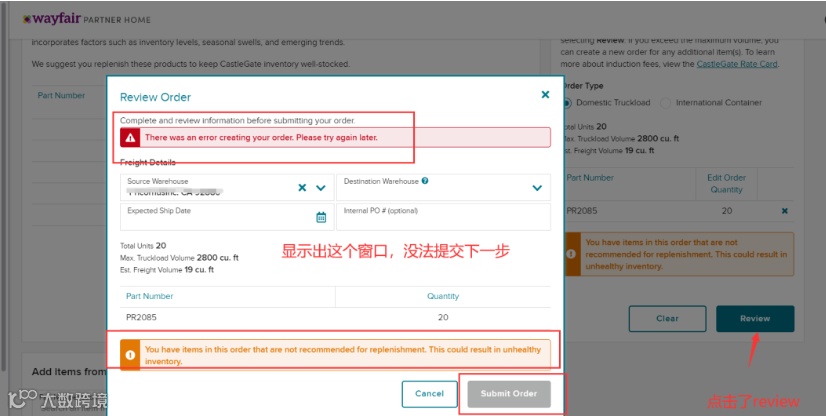Edit quantity 20 for PR2085 in sidebar
Image resolution: width=826 pixels, height=416 pixels.
coord(726,211)
